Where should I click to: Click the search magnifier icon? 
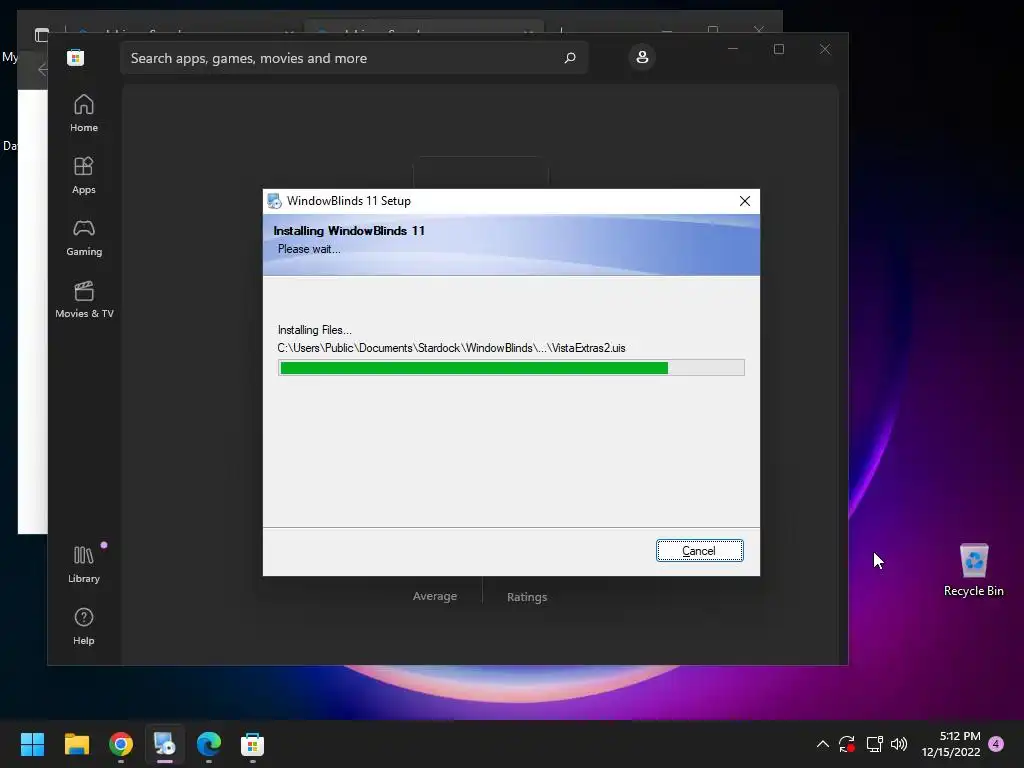click(570, 57)
